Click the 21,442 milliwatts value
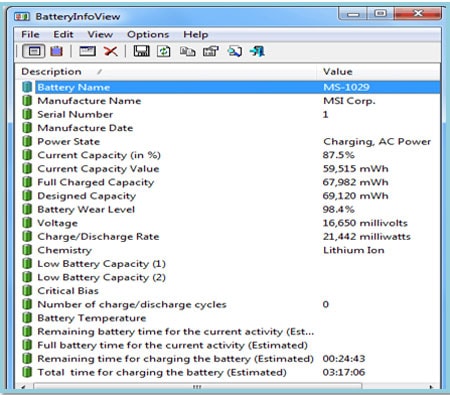 click(x=367, y=236)
